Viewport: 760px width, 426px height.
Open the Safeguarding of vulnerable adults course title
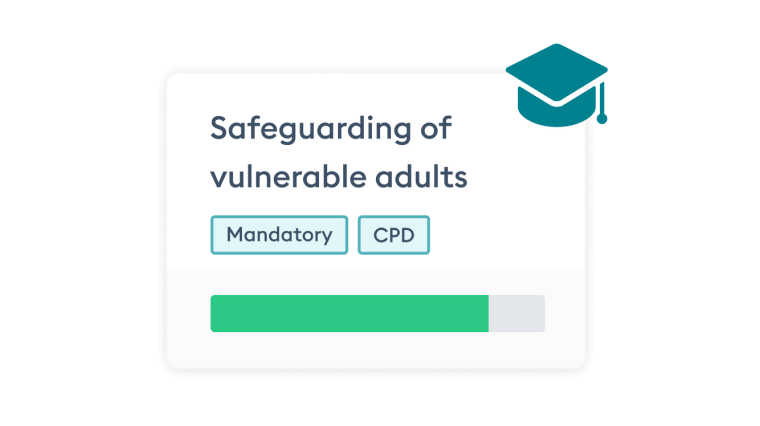[338, 152]
